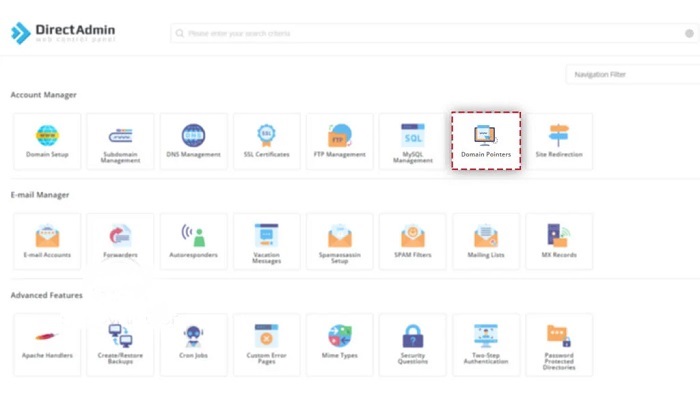Open Password Protected Directories
This screenshot has width=700, height=395.
coord(559,345)
